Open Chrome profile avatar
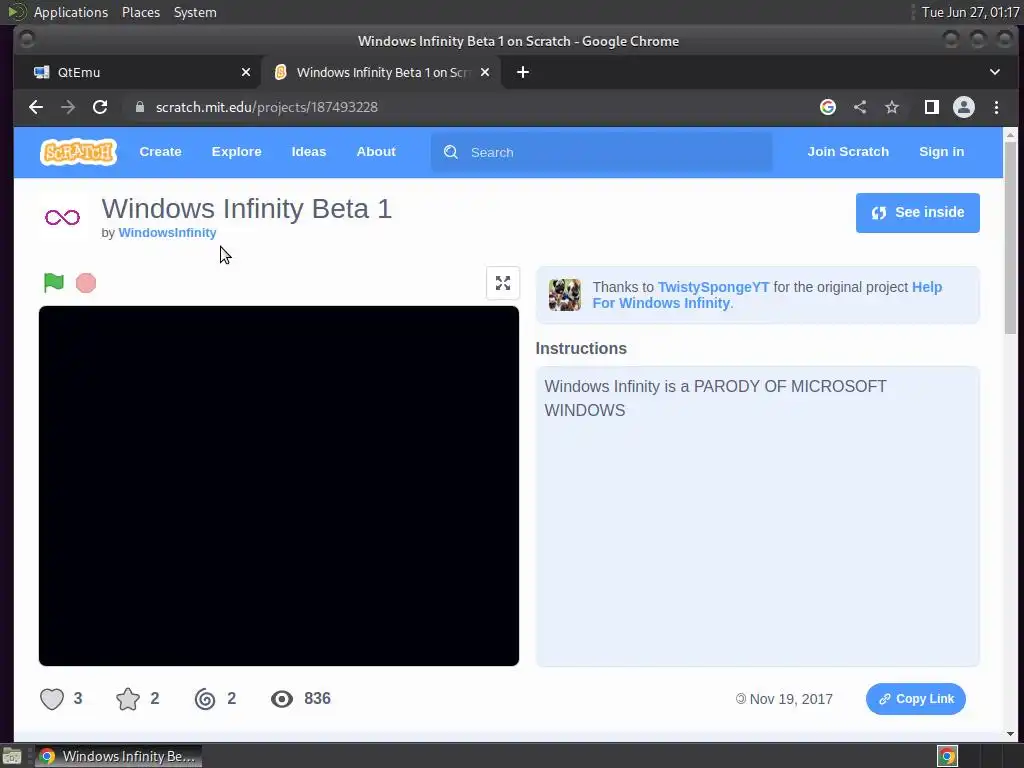The width and height of the screenshot is (1024, 768). coord(964,107)
